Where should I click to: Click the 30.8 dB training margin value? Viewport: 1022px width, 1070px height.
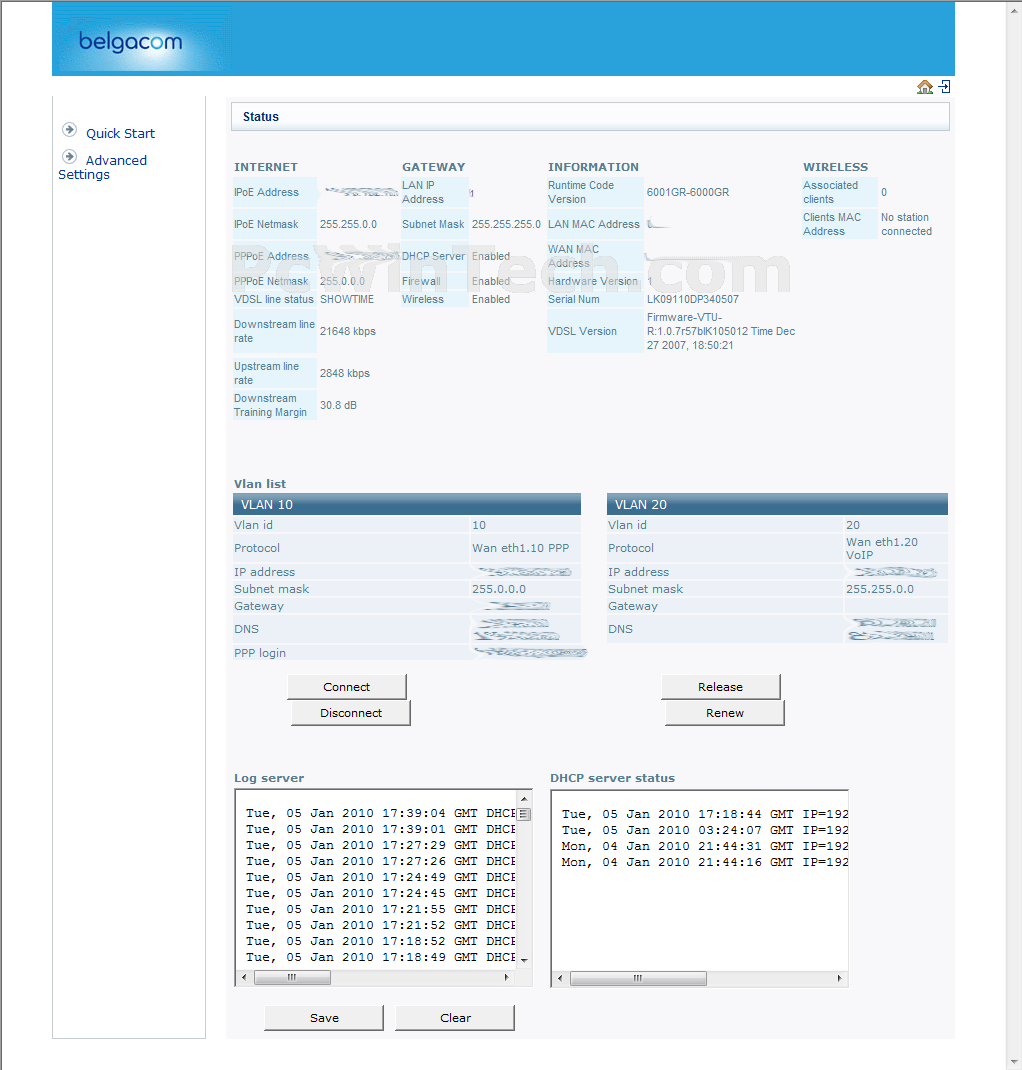coord(338,405)
